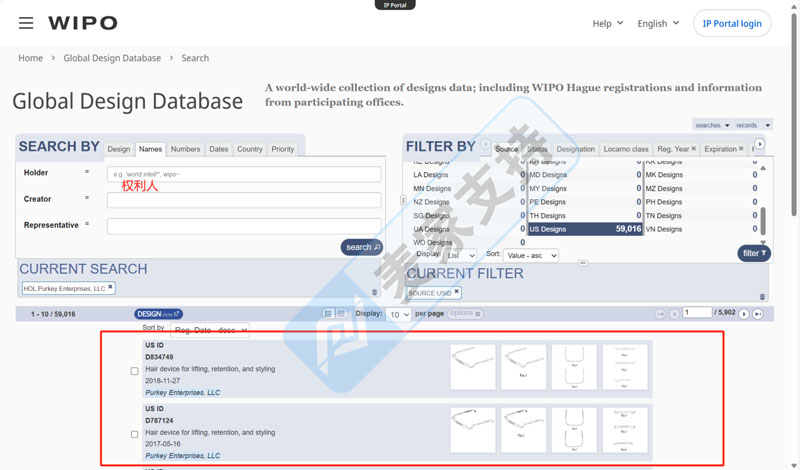Image resolution: width=800 pixels, height=470 pixels.
Task: Switch to the Dates search tab
Action: (218, 149)
